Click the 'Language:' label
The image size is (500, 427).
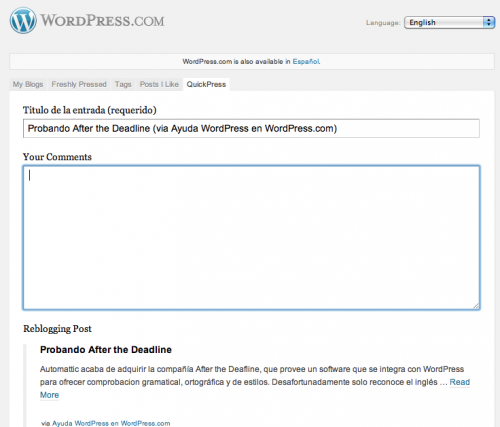coord(383,23)
